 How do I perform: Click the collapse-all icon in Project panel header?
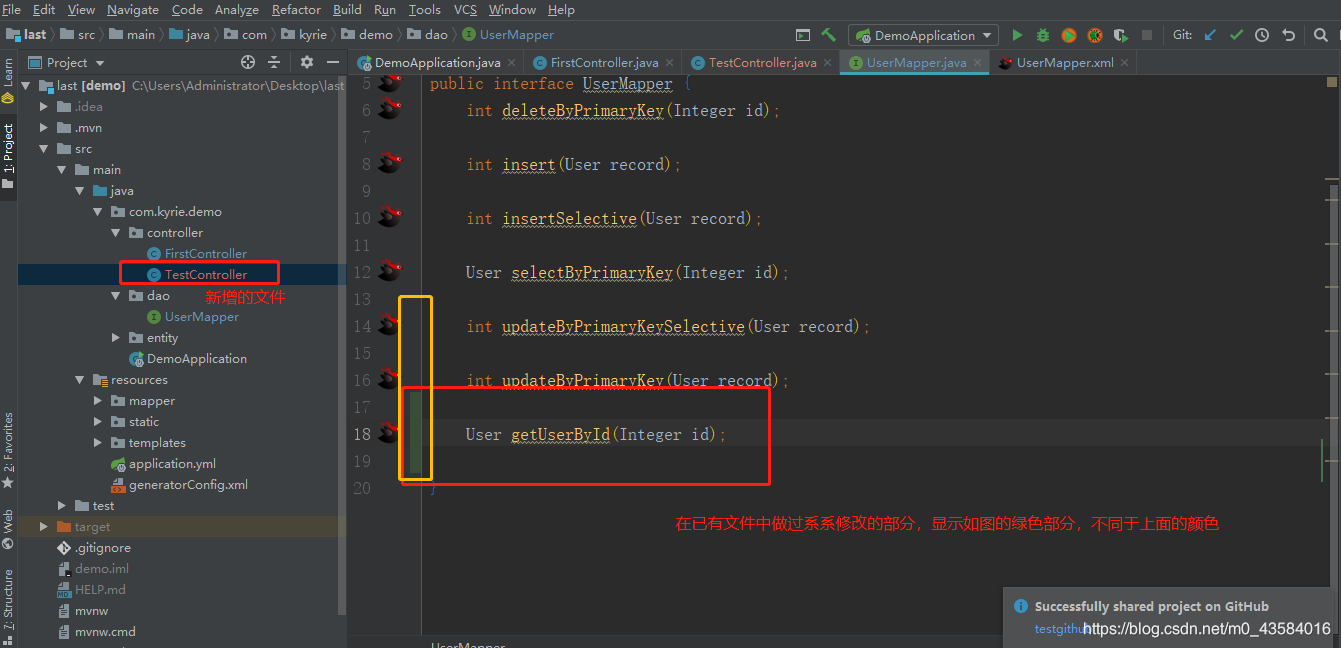274,62
